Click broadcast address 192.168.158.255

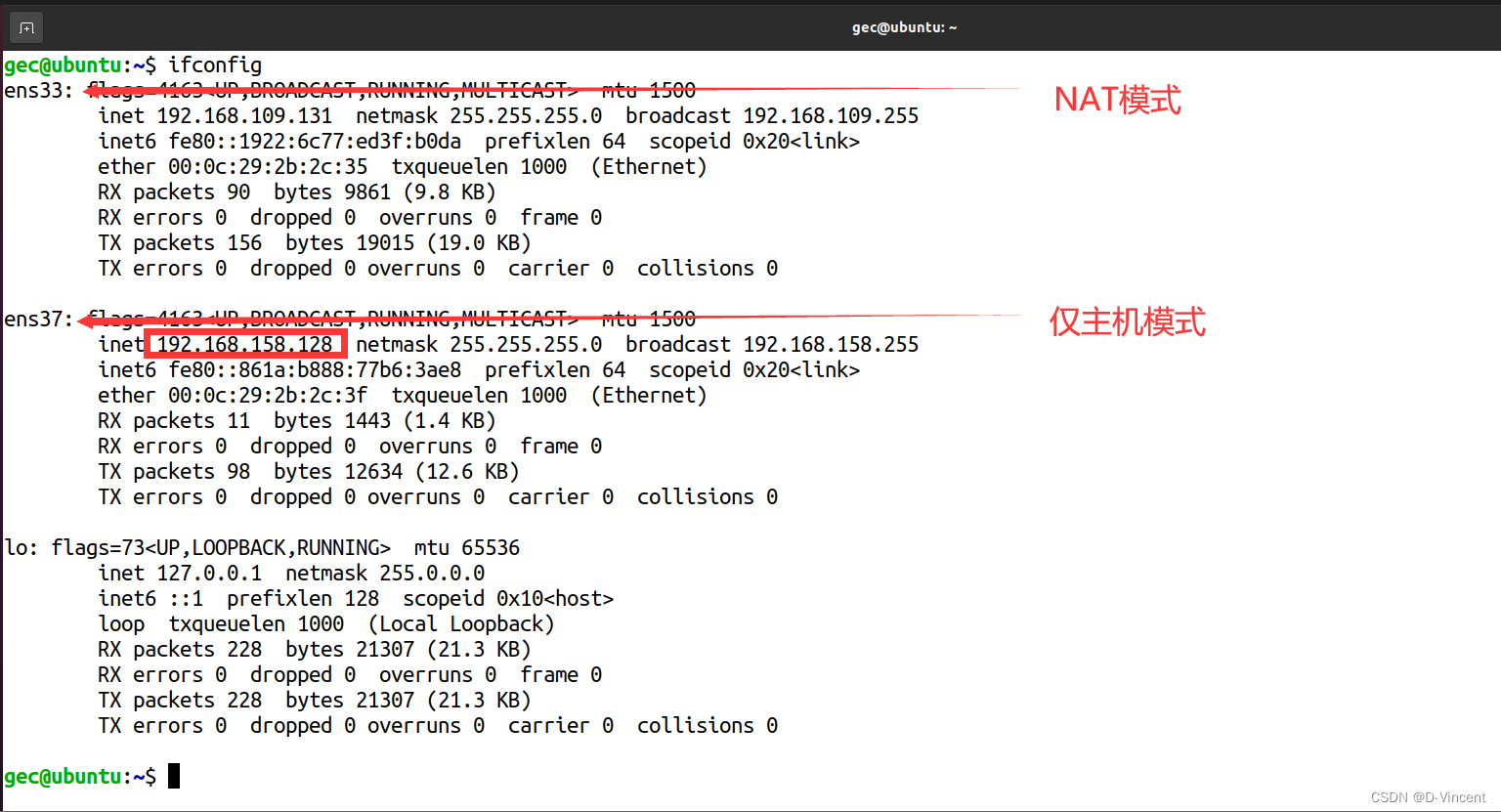click(x=831, y=344)
